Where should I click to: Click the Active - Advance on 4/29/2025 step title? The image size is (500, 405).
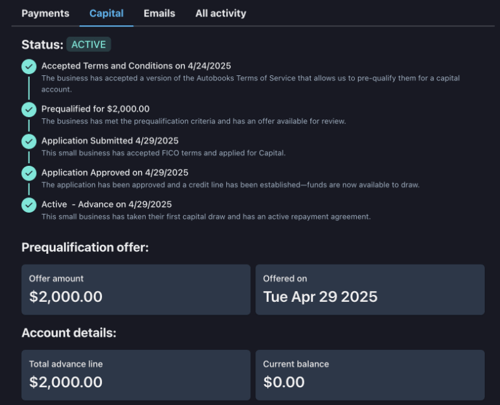click(x=107, y=204)
